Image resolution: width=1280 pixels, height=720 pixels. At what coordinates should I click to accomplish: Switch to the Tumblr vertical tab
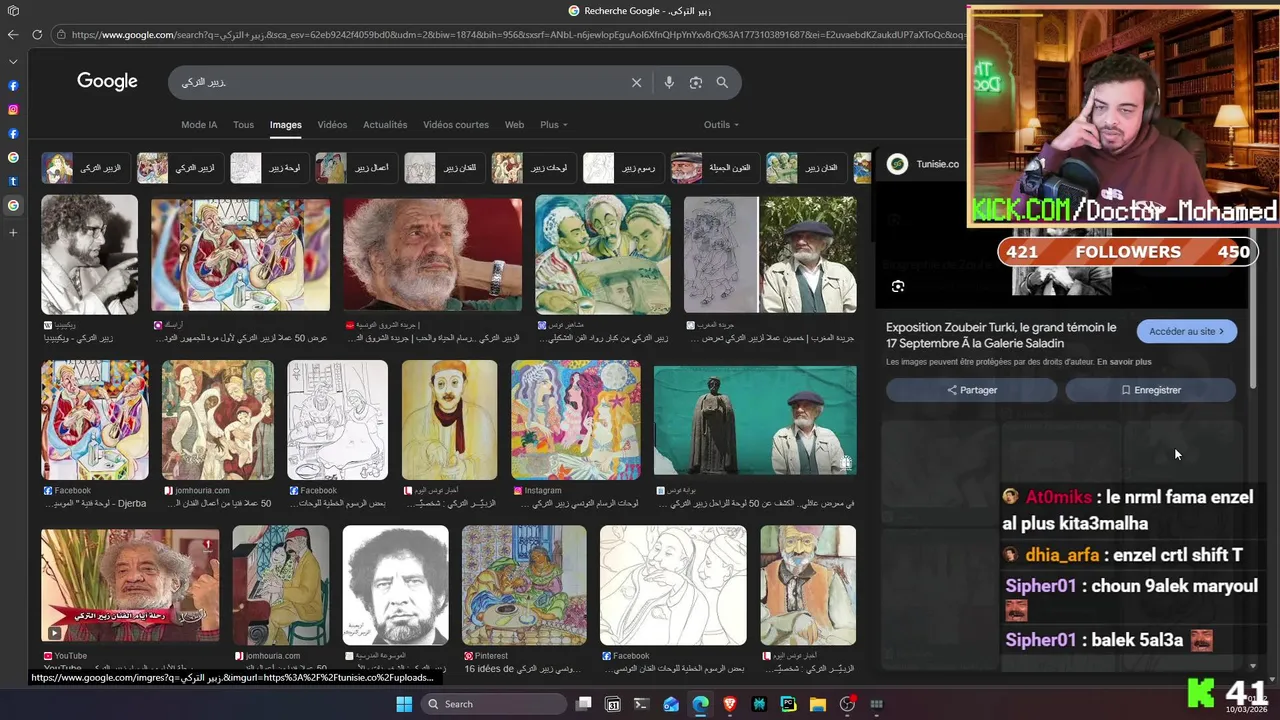[13, 182]
